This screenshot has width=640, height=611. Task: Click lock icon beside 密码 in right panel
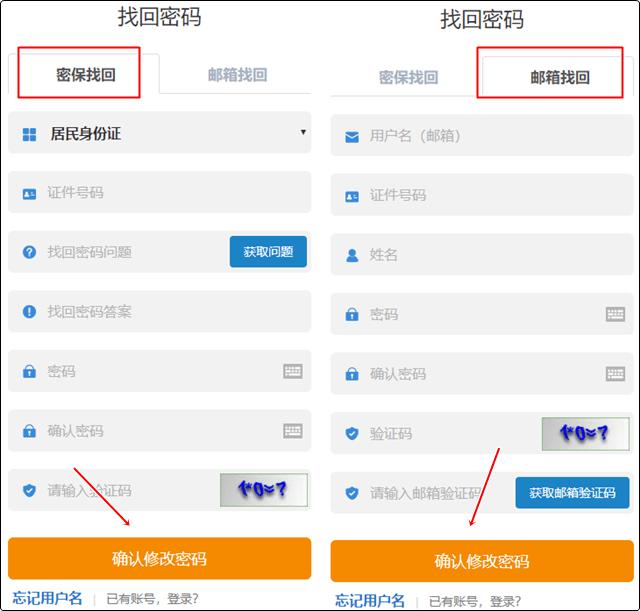point(352,314)
